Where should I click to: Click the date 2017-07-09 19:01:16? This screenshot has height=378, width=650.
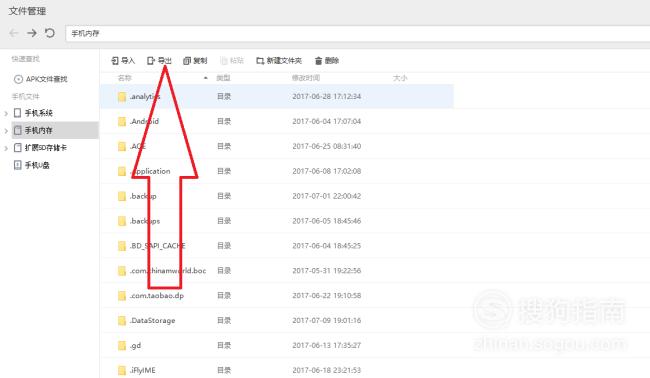(327, 320)
